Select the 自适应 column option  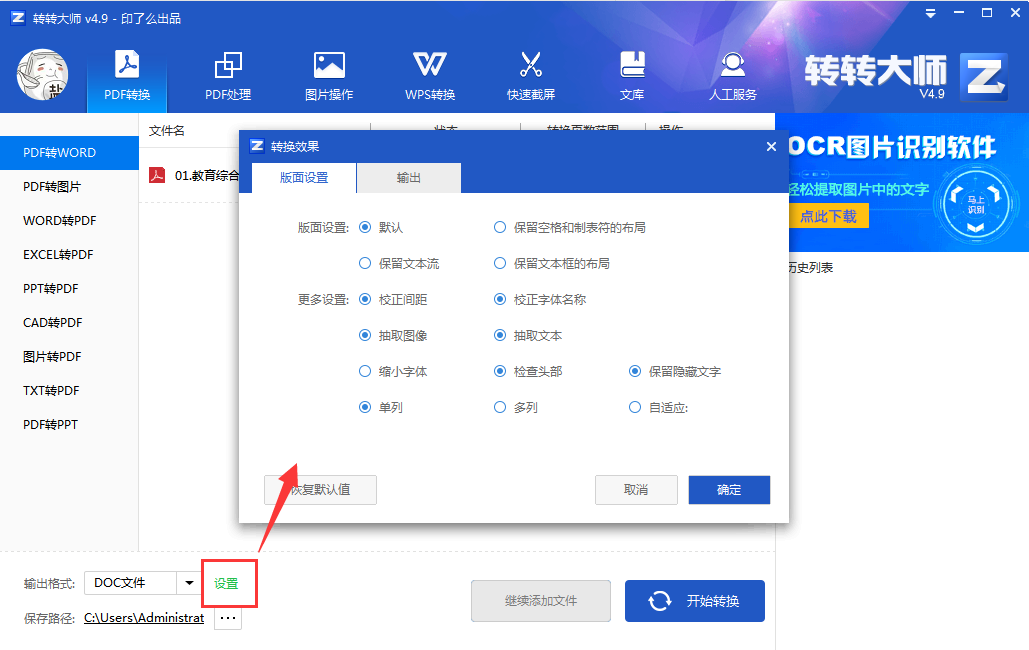tap(635, 407)
